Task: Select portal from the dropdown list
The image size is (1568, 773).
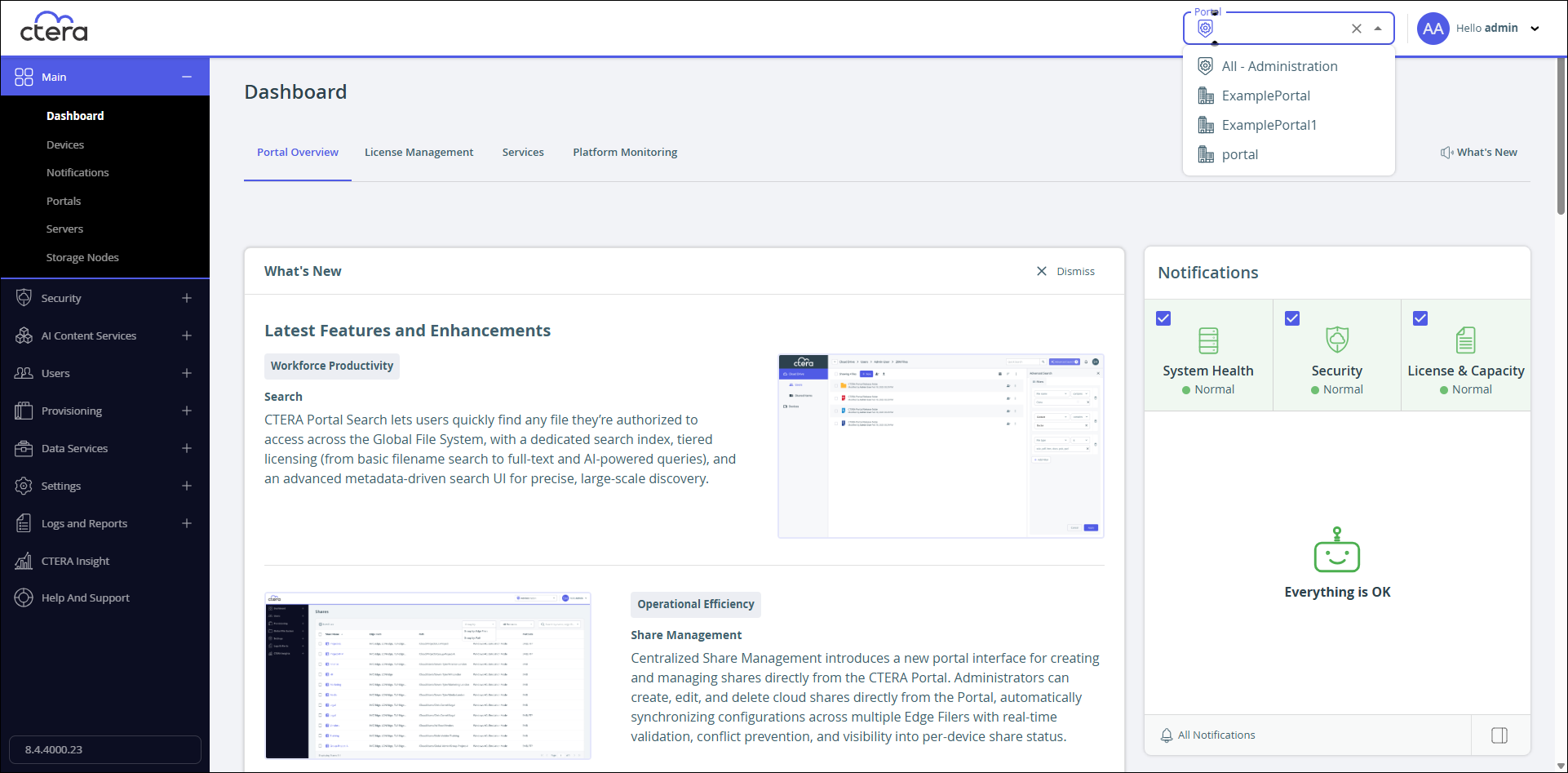Action: [x=1289, y=154]
